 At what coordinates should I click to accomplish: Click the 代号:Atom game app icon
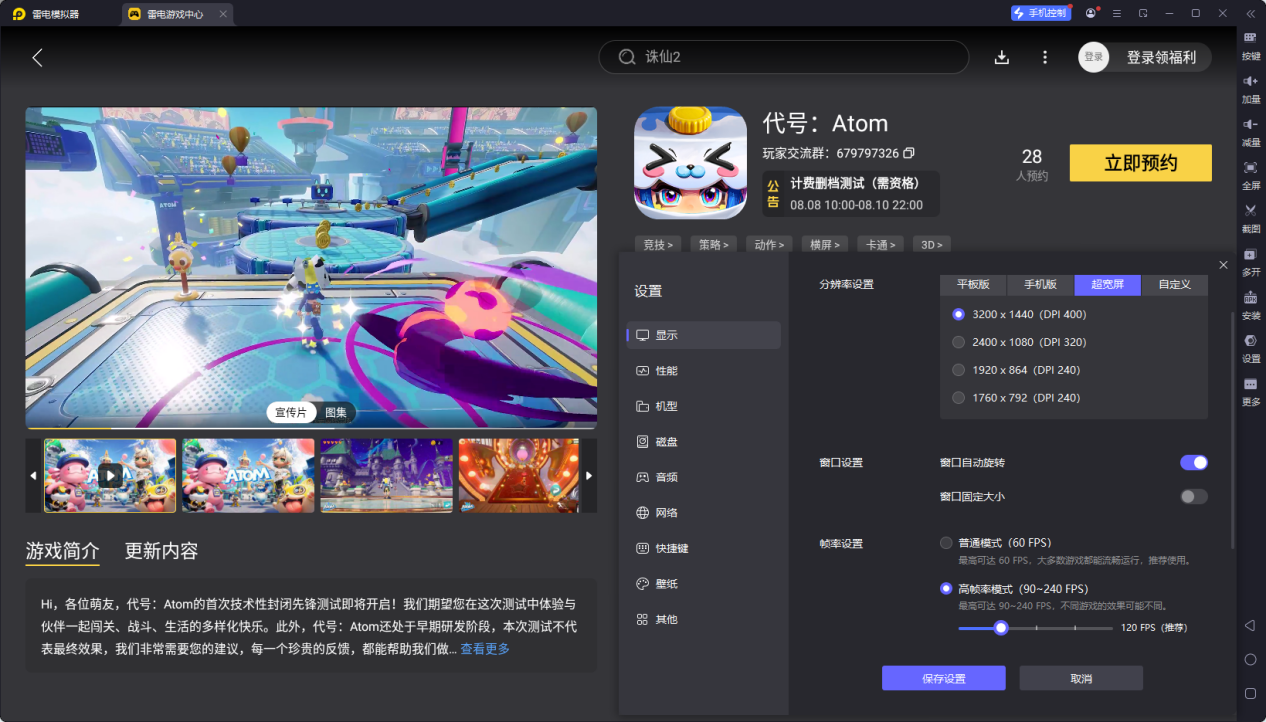tap(690, 163)
